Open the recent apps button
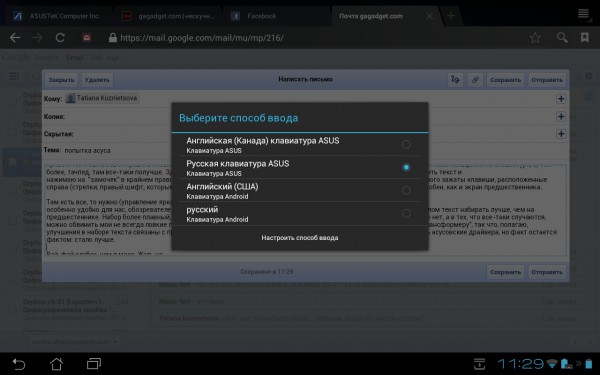Screen dimensions: 600x375 coord(94,364)
